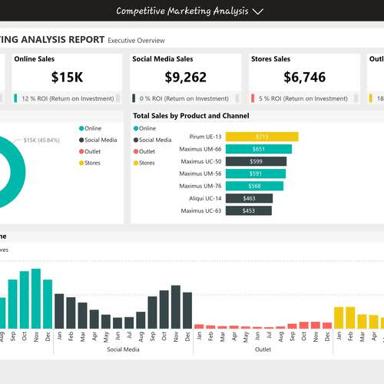Select Online in the product chart legend
The width and height of the screenshot is (384, 384).
tap(145, 128)
